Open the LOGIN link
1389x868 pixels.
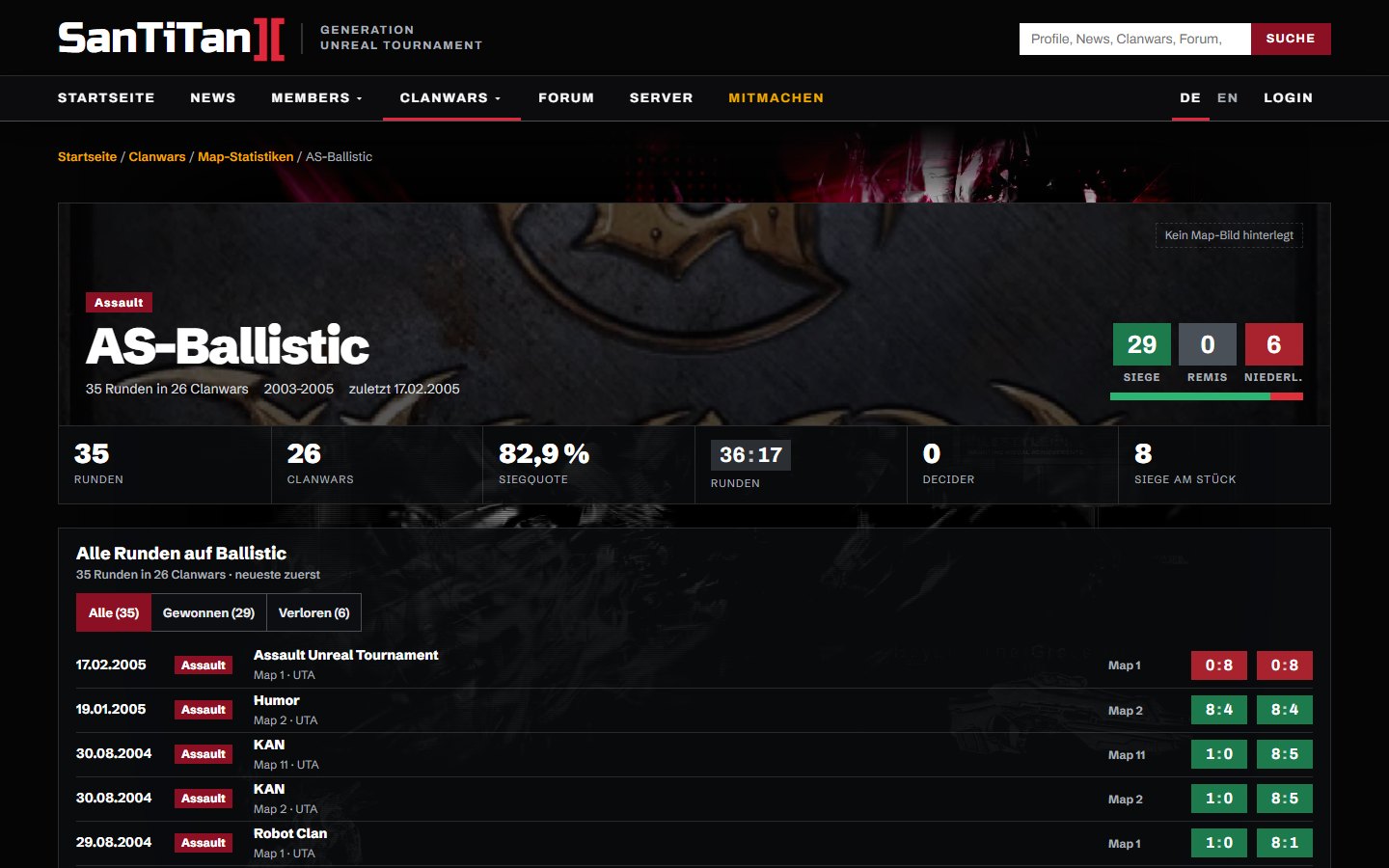click(x=1289, y=97)
